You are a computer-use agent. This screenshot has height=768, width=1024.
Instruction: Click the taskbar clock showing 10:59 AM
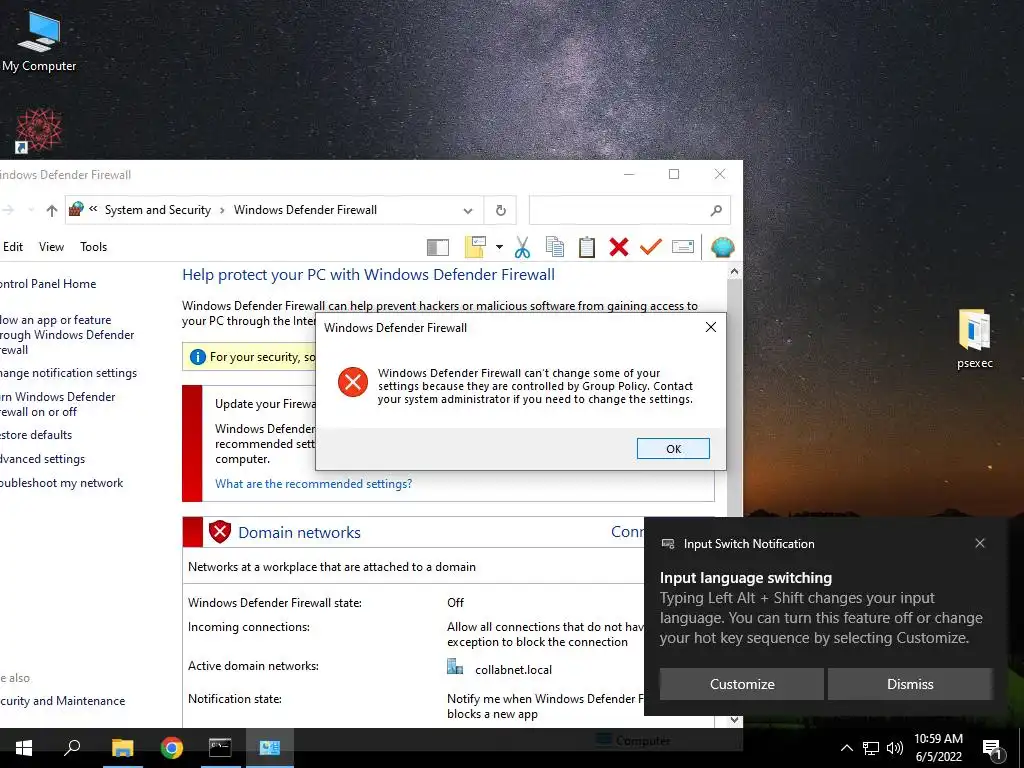(x=938, y=748)
